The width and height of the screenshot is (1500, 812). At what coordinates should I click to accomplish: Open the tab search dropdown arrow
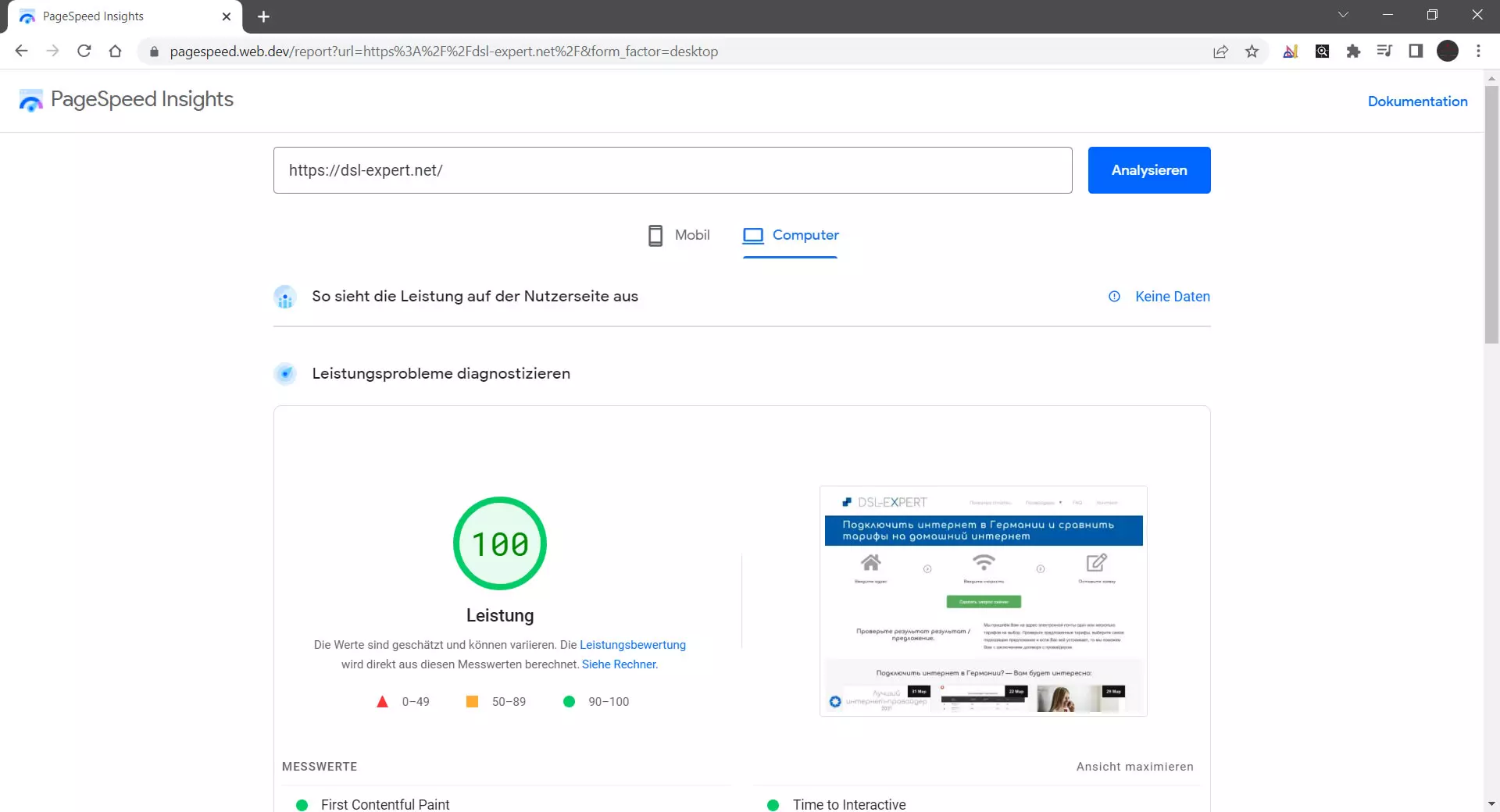(1343, 15)
